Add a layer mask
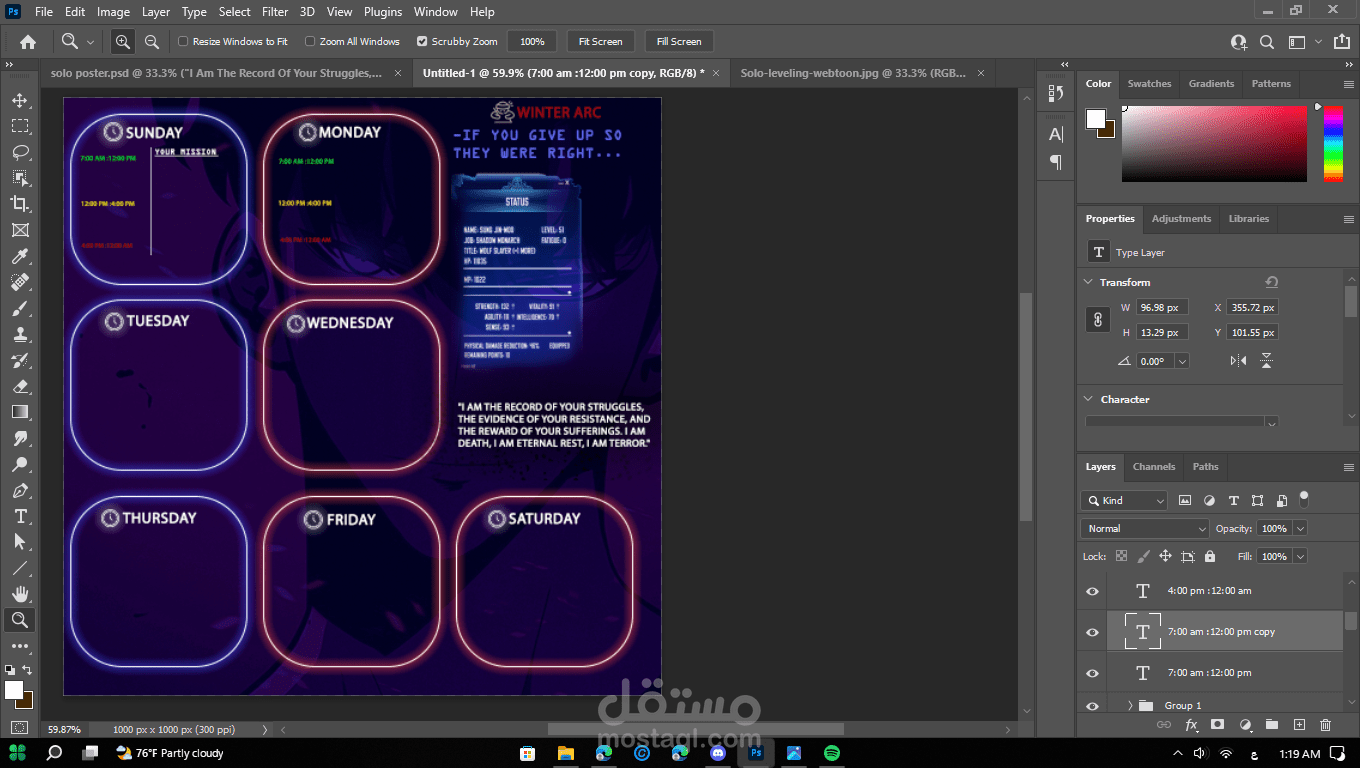Image resolution: width=1360 pixels, height=768 pixels. [1217, 725]
